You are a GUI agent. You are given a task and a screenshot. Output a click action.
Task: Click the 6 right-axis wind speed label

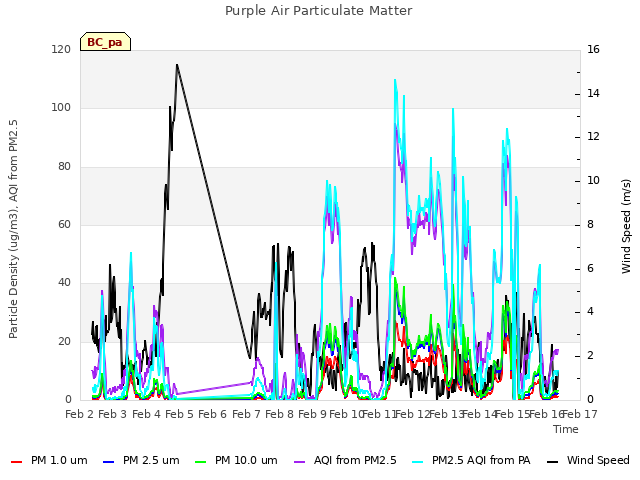(590, 269)
